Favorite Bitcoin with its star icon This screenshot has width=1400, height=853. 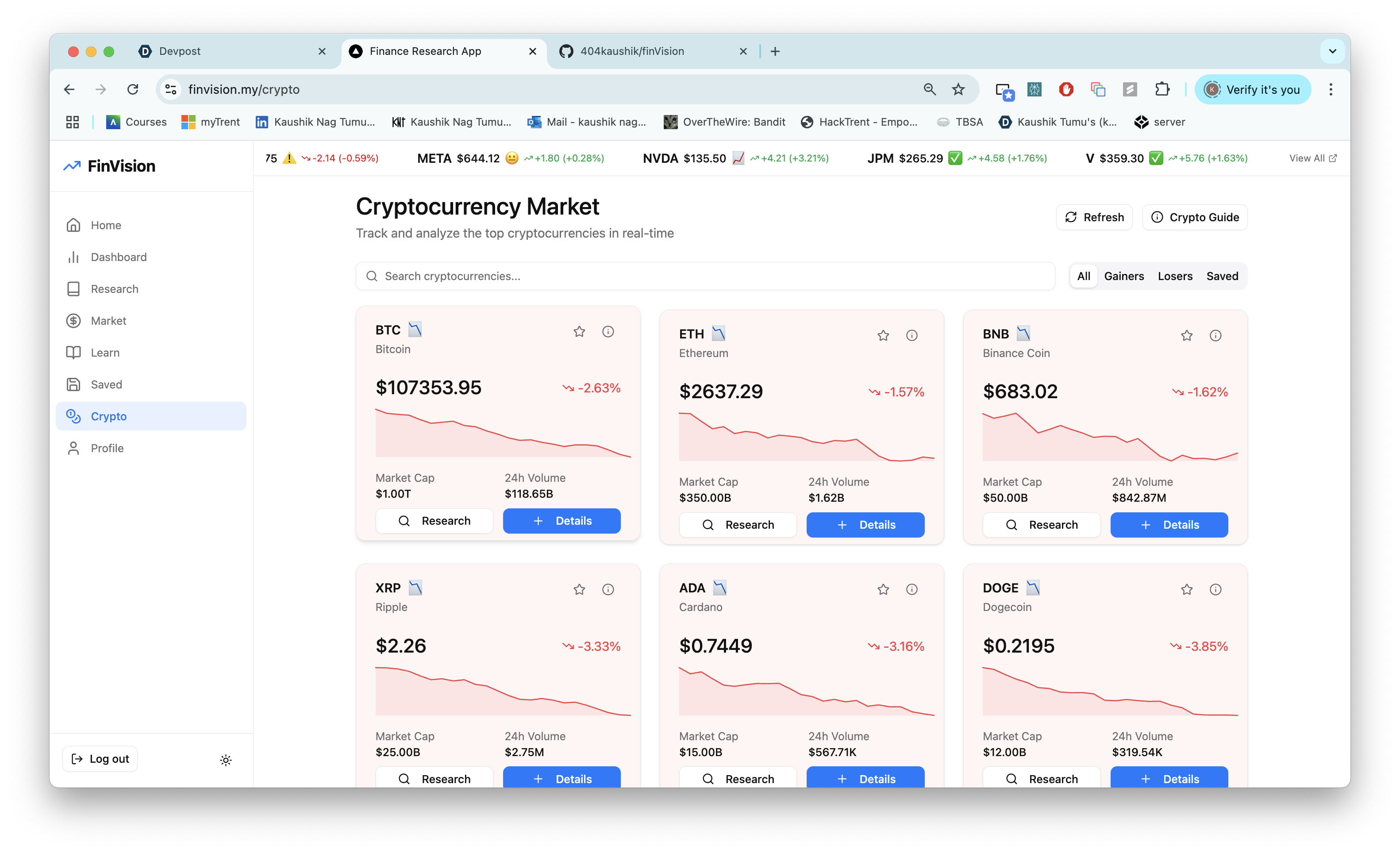pos(579,331)
